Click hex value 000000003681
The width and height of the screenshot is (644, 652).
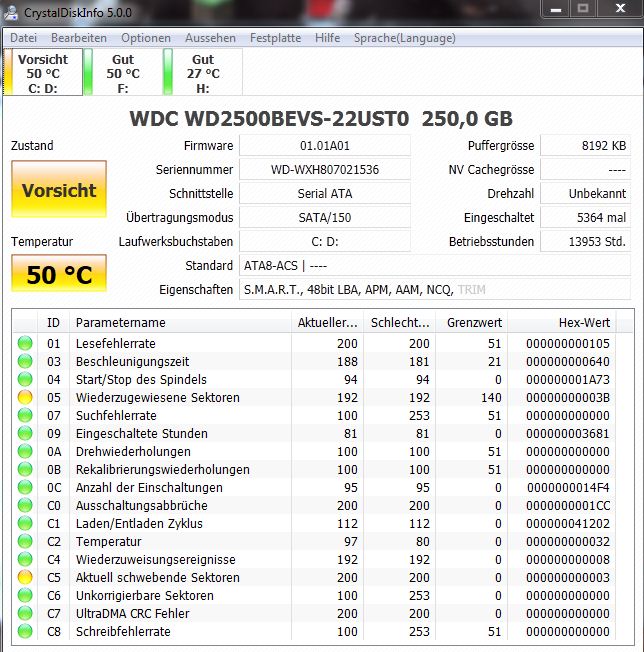[x=568, y=433]
